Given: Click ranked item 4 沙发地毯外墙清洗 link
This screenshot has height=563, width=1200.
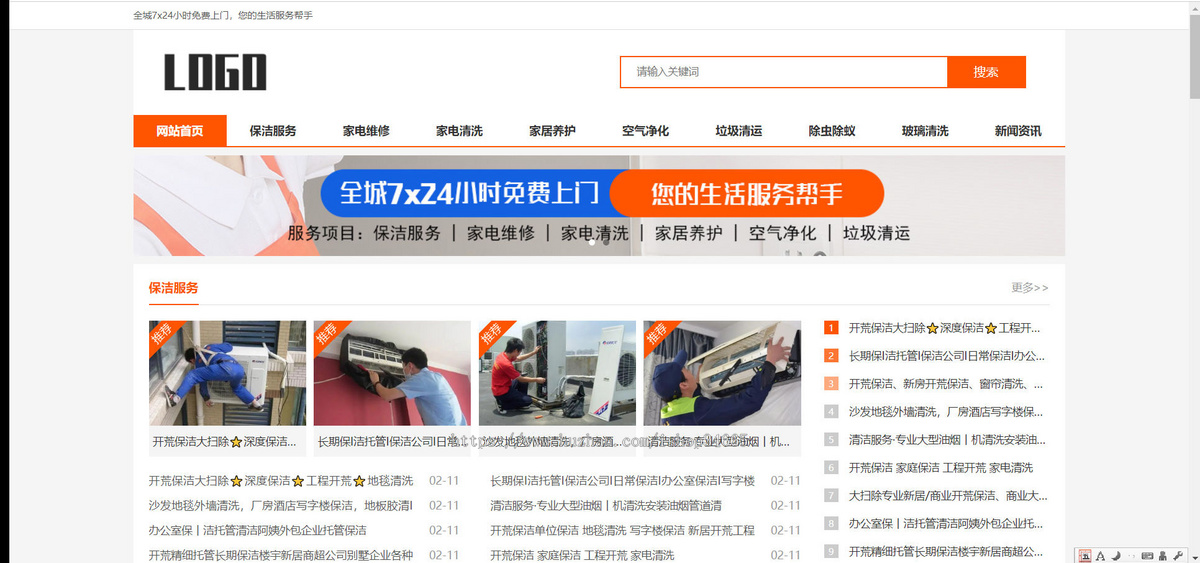Looking at the screenshot, I should (946, 412).
